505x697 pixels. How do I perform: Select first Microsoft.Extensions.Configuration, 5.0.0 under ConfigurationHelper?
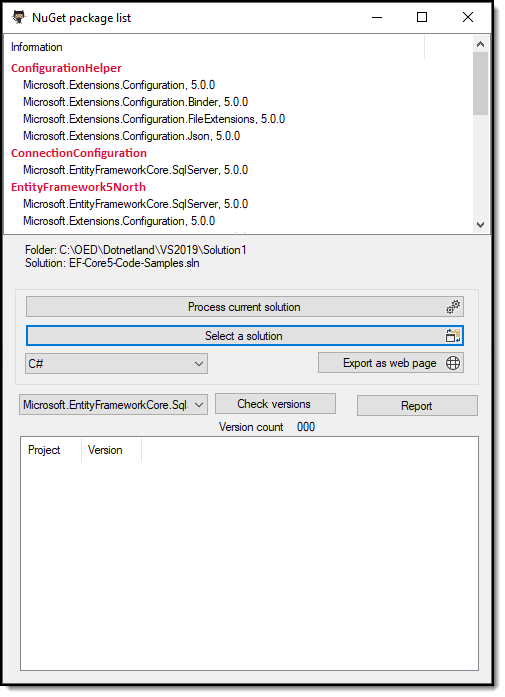coord(119,85)
